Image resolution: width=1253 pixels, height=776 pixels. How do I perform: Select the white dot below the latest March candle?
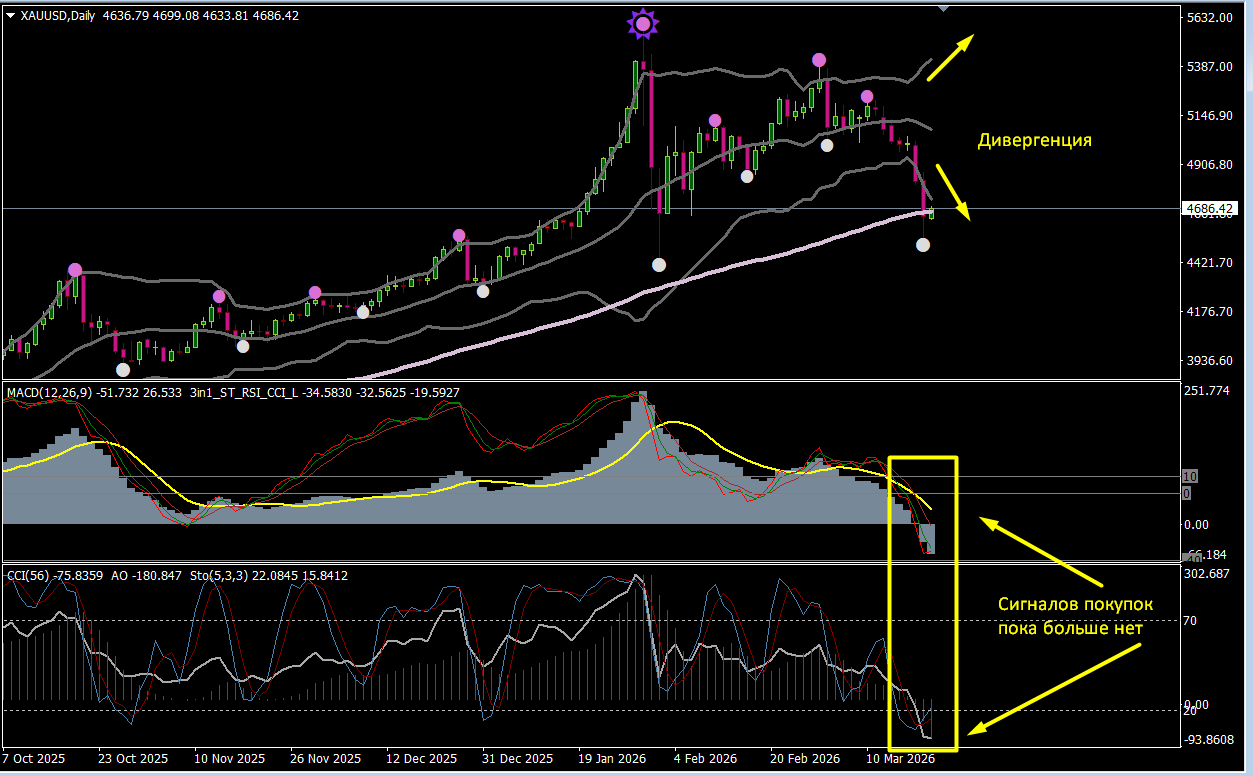point(923,245)
